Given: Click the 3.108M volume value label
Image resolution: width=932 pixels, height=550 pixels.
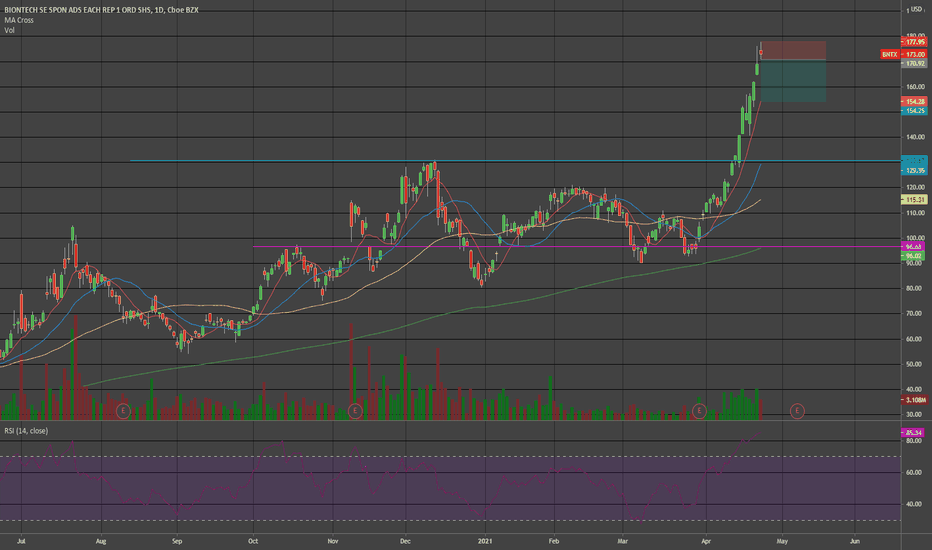Looking at the screenshot, I should point(914,400).
